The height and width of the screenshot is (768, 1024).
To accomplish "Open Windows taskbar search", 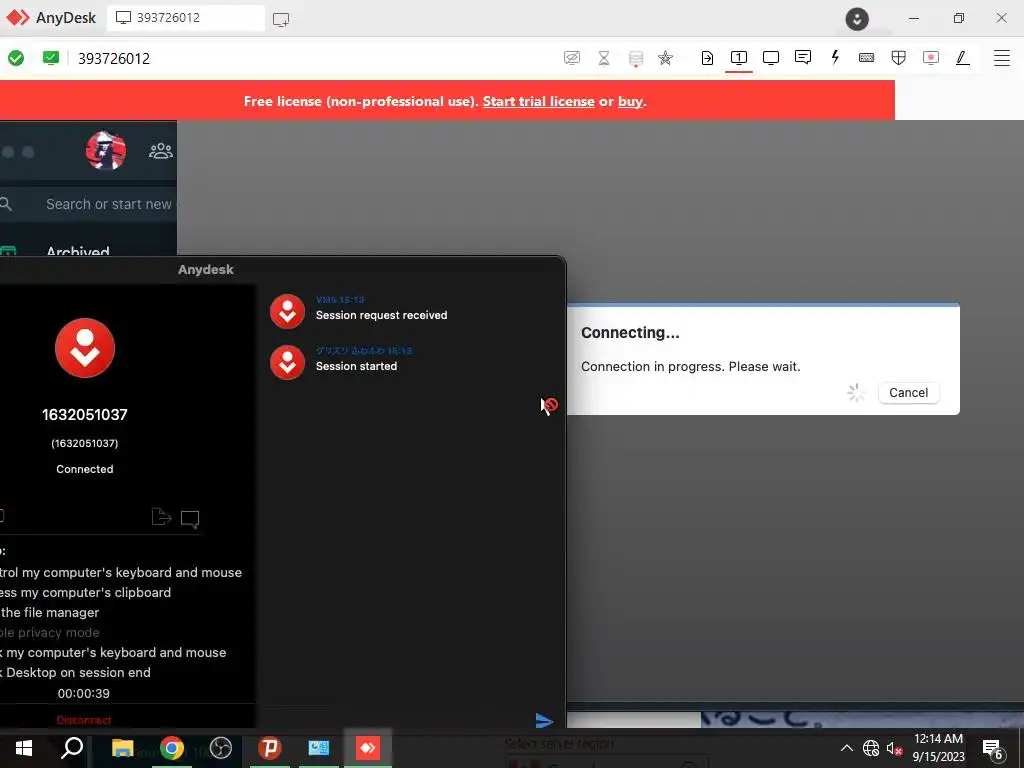I will click(72, 748).
